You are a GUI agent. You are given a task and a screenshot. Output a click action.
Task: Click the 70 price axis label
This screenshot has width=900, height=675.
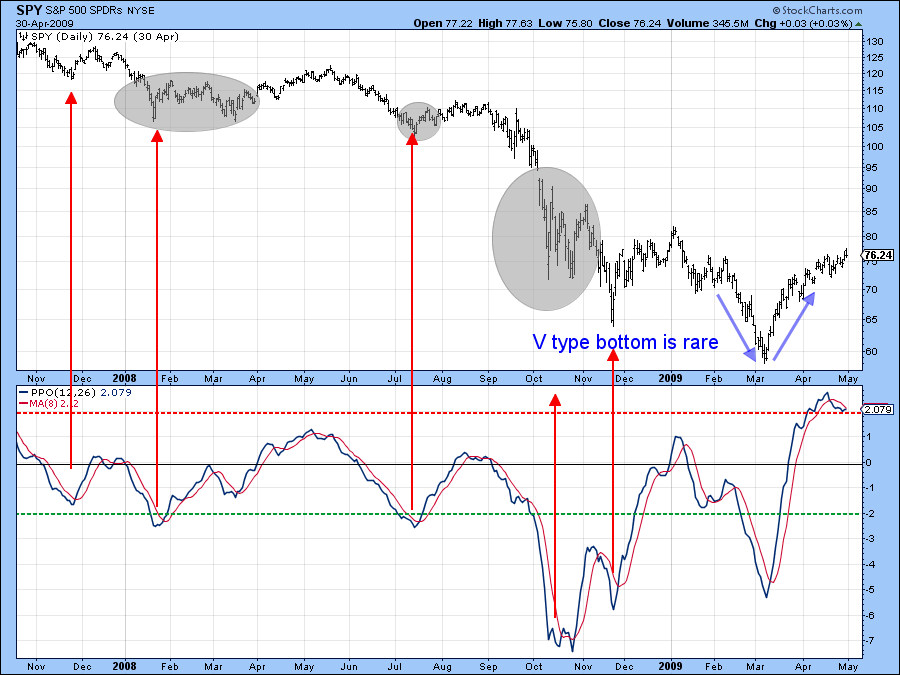point(872,289)
